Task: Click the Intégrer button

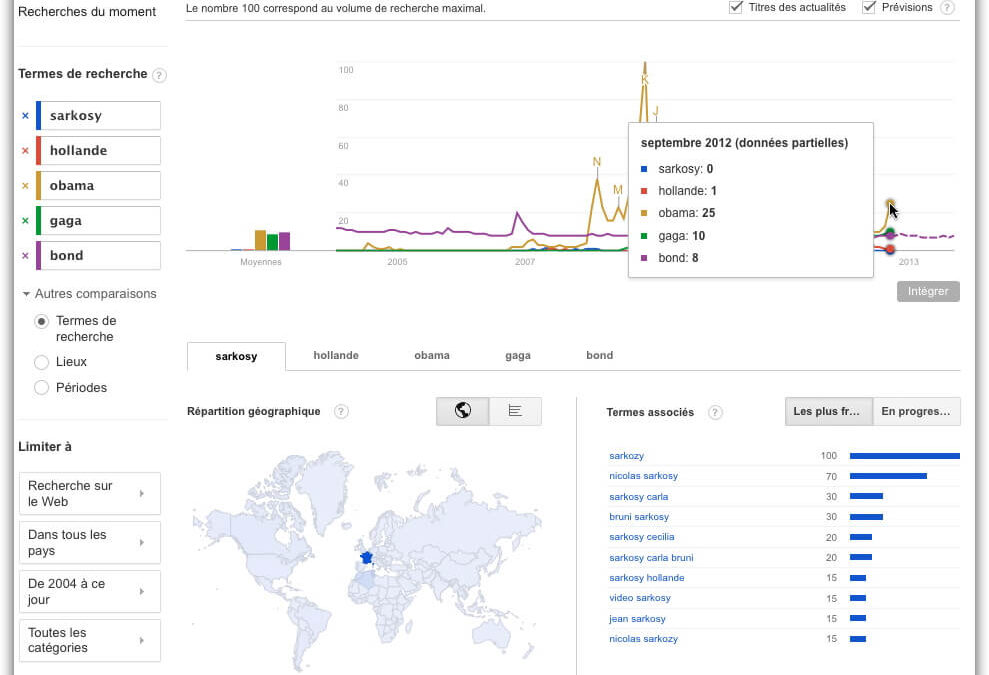Action: 928,291
